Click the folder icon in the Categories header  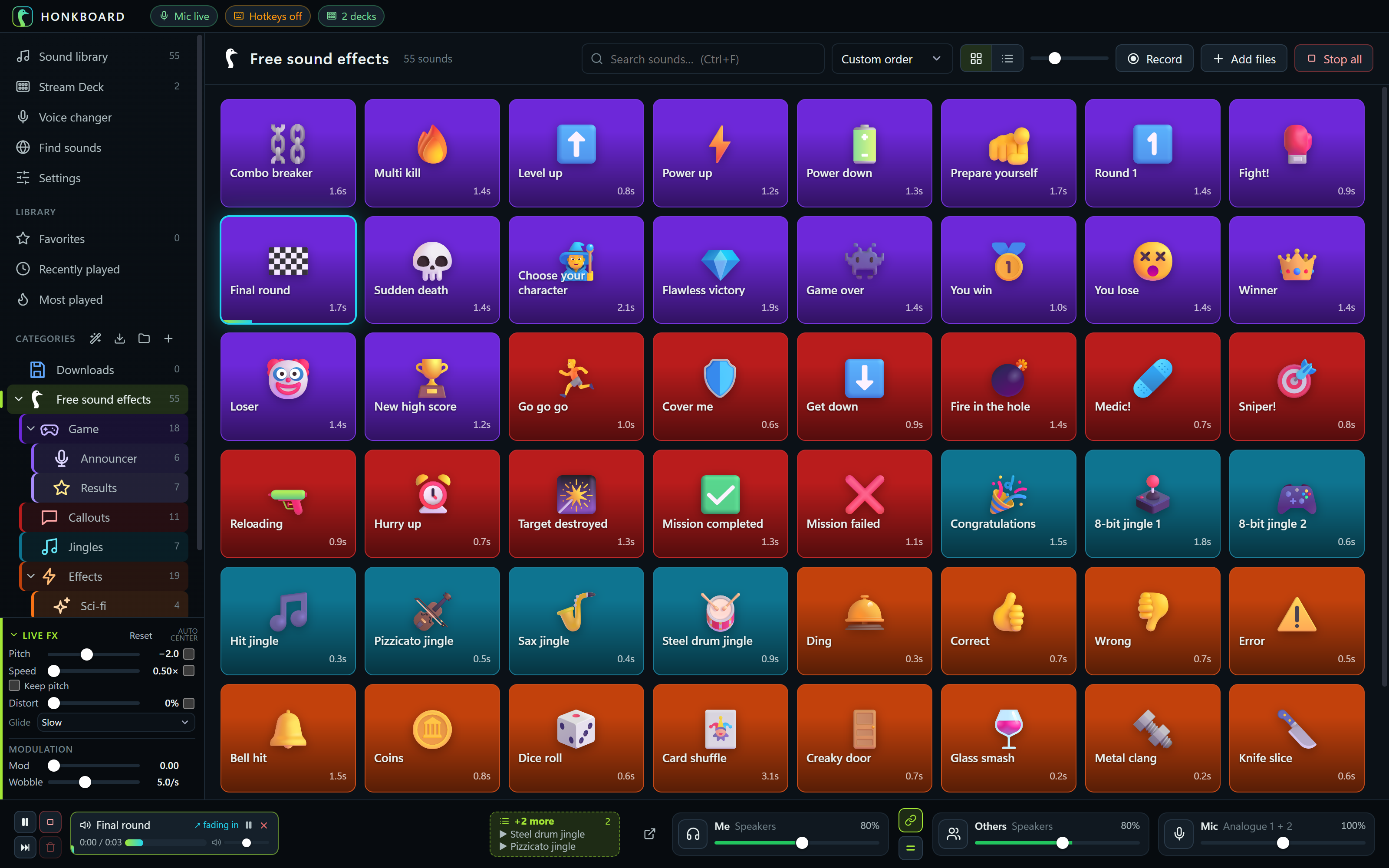pos(144,339)
